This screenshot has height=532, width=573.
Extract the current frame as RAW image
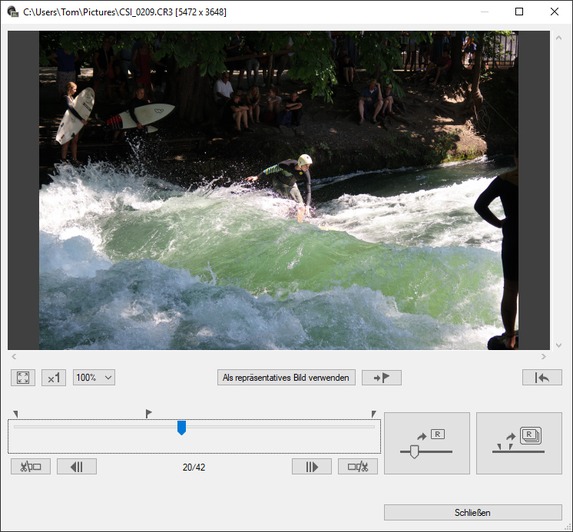[427, 443]
